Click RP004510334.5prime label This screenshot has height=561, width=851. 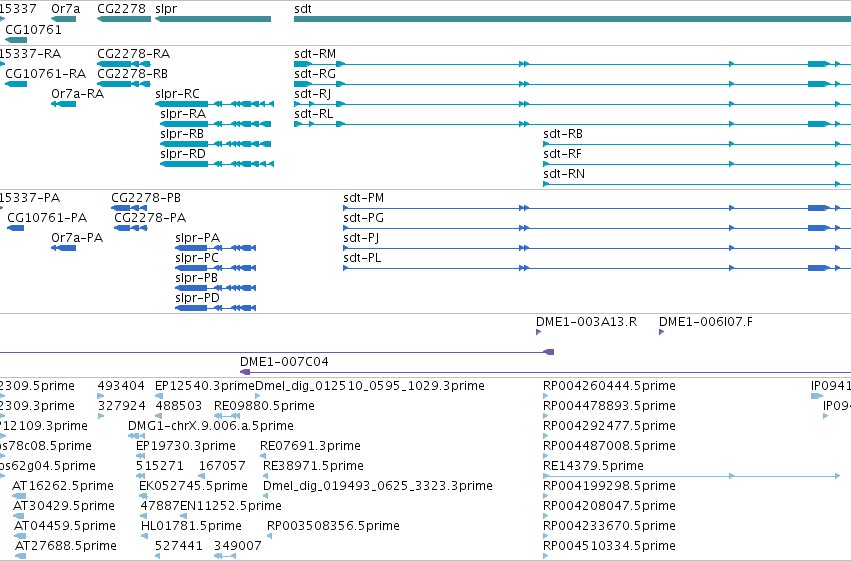(x=609, y=546)
